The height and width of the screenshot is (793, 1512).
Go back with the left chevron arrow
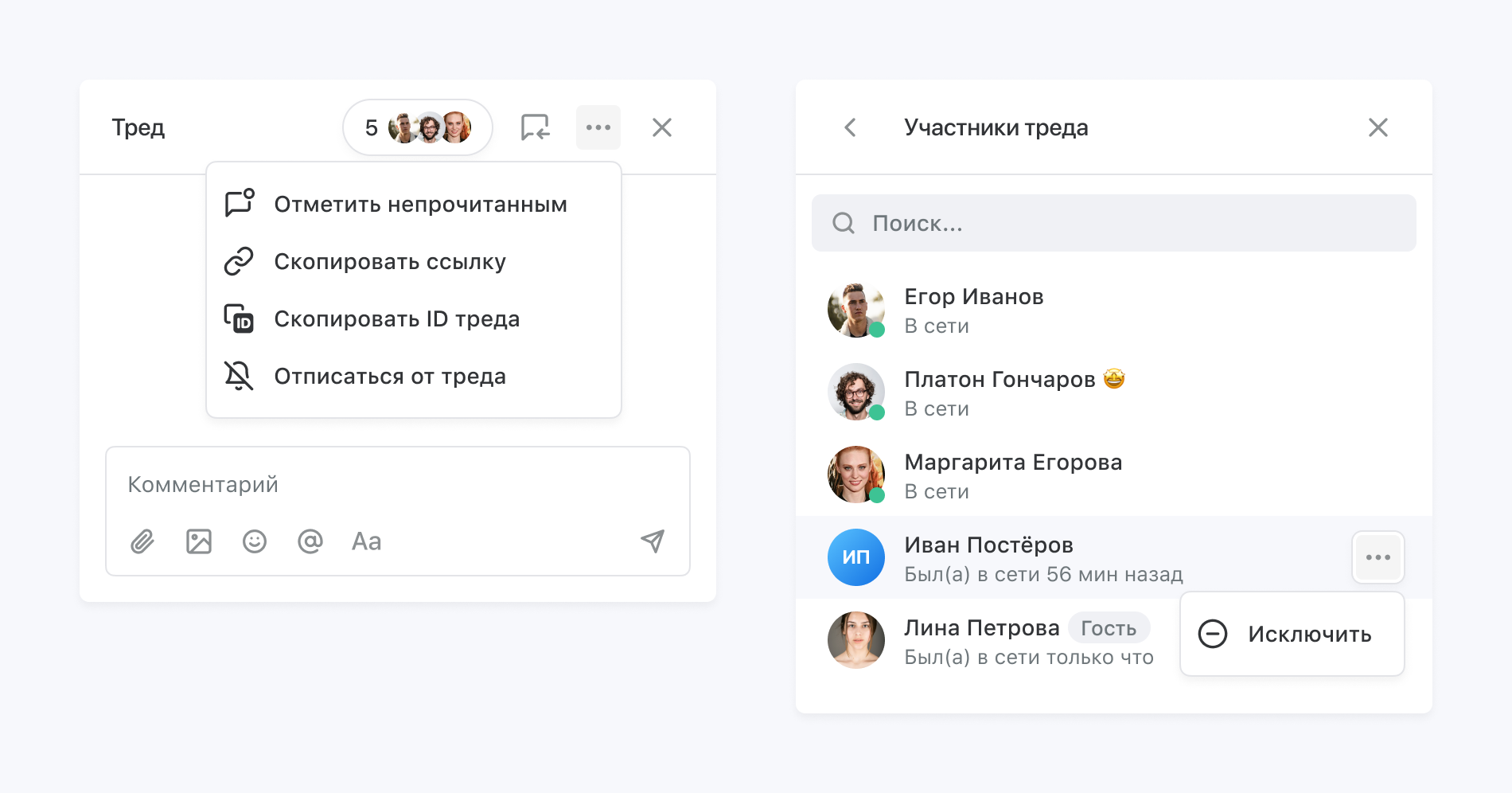coord(850,127)
